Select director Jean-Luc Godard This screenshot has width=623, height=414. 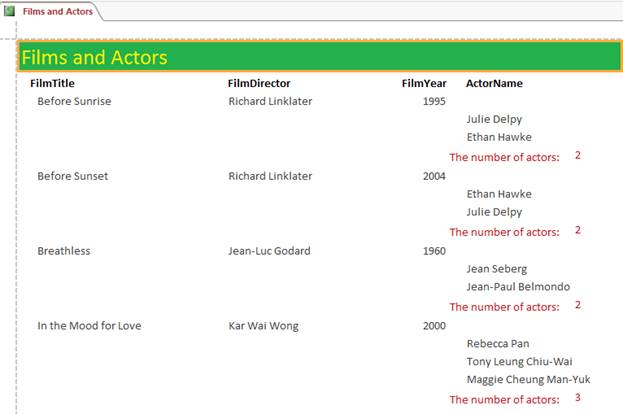[x=269, y=251]
